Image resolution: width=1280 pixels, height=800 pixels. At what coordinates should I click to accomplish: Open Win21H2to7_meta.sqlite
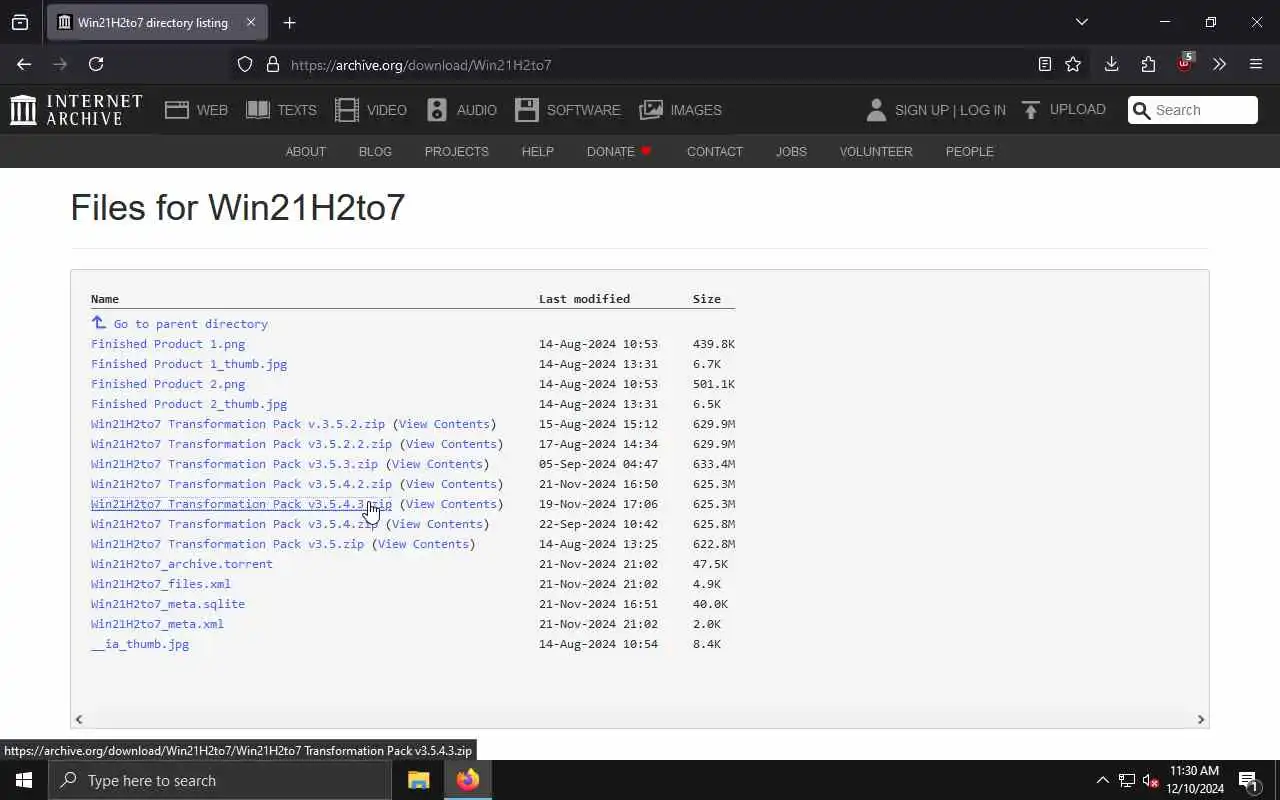[x=168, y=604]
